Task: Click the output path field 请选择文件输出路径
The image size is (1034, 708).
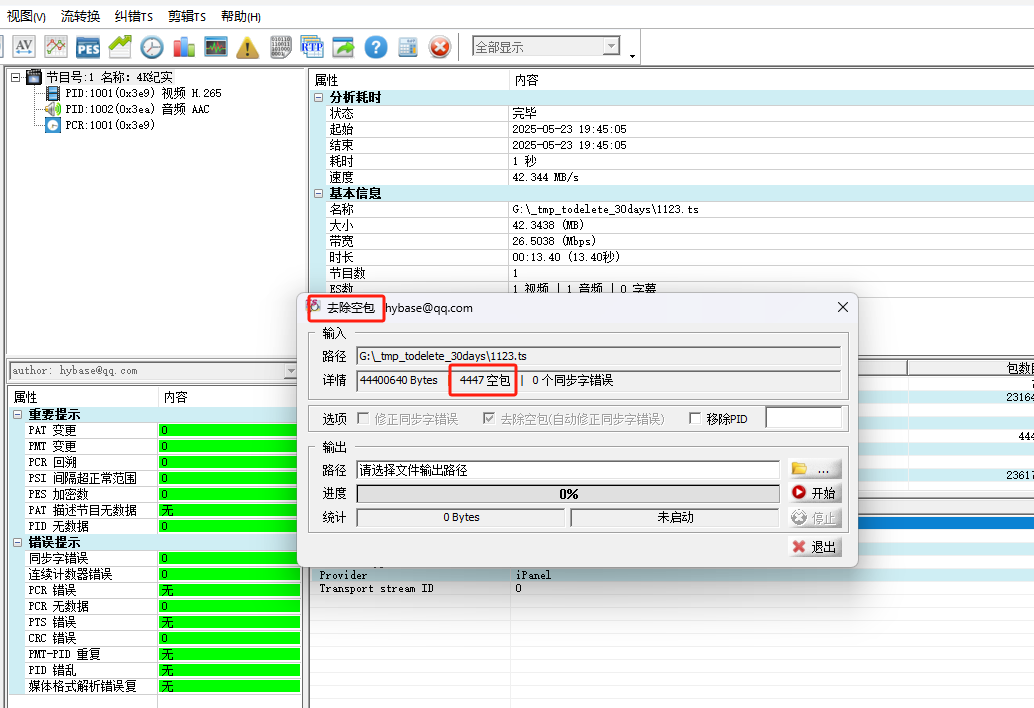Action: [x=568, y=470]
